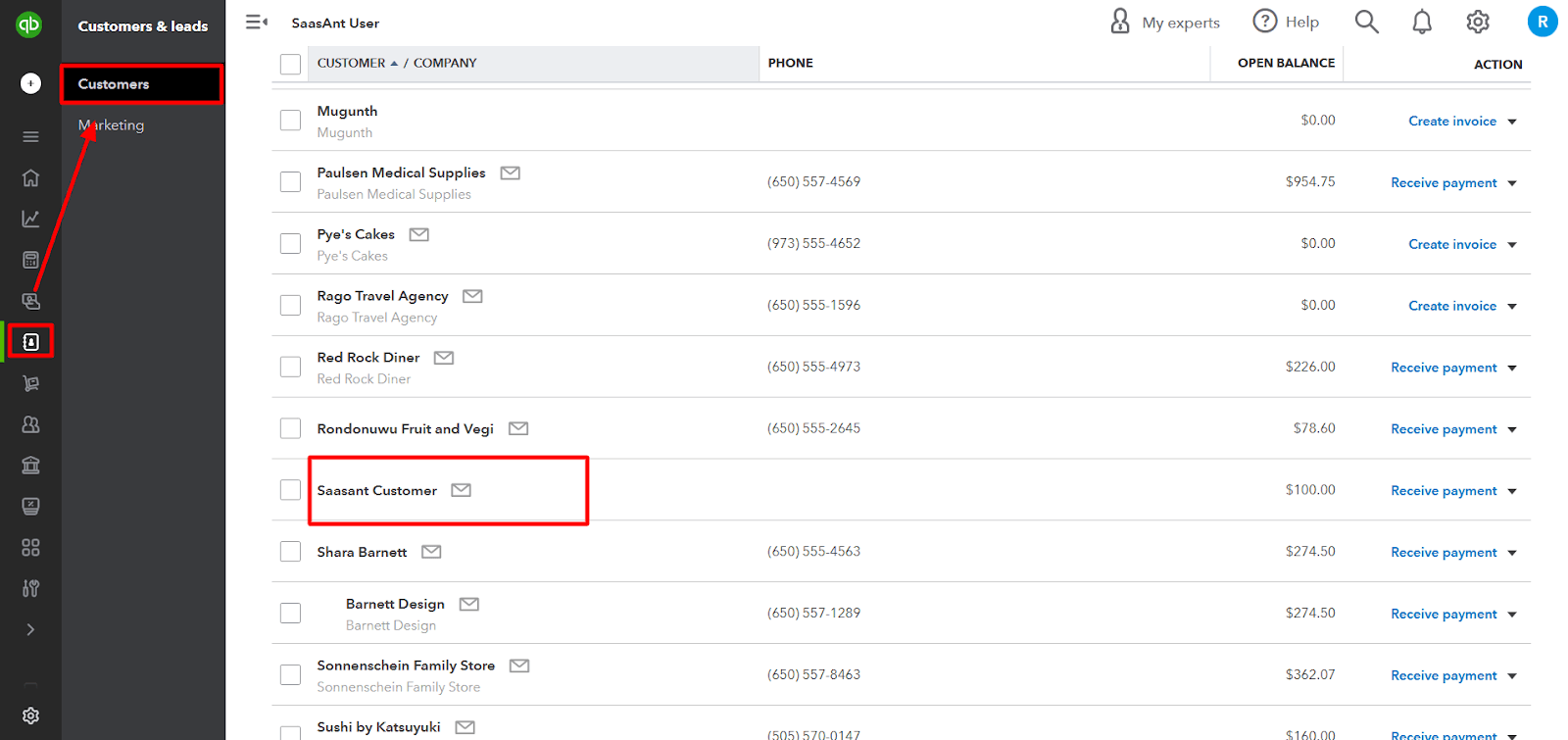This screenshot has width=1568, height=740.
Task: Open the top settings gear icon
Action: point(1478,22)
